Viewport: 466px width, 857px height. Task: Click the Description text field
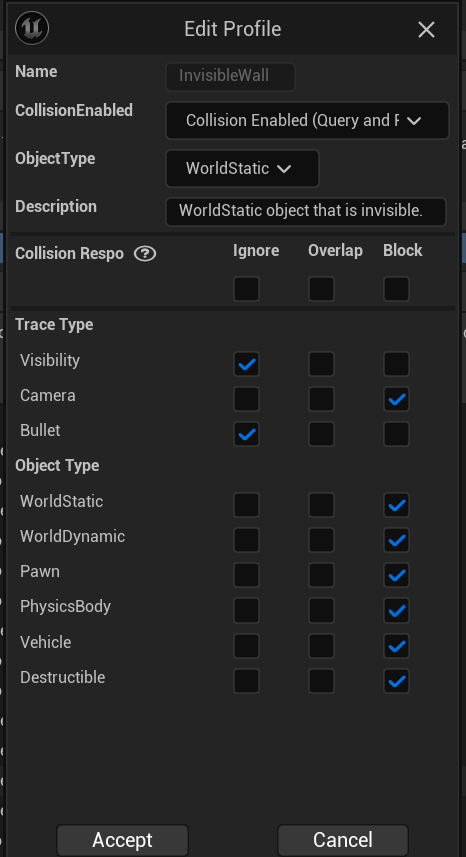(x=306, y=212)
